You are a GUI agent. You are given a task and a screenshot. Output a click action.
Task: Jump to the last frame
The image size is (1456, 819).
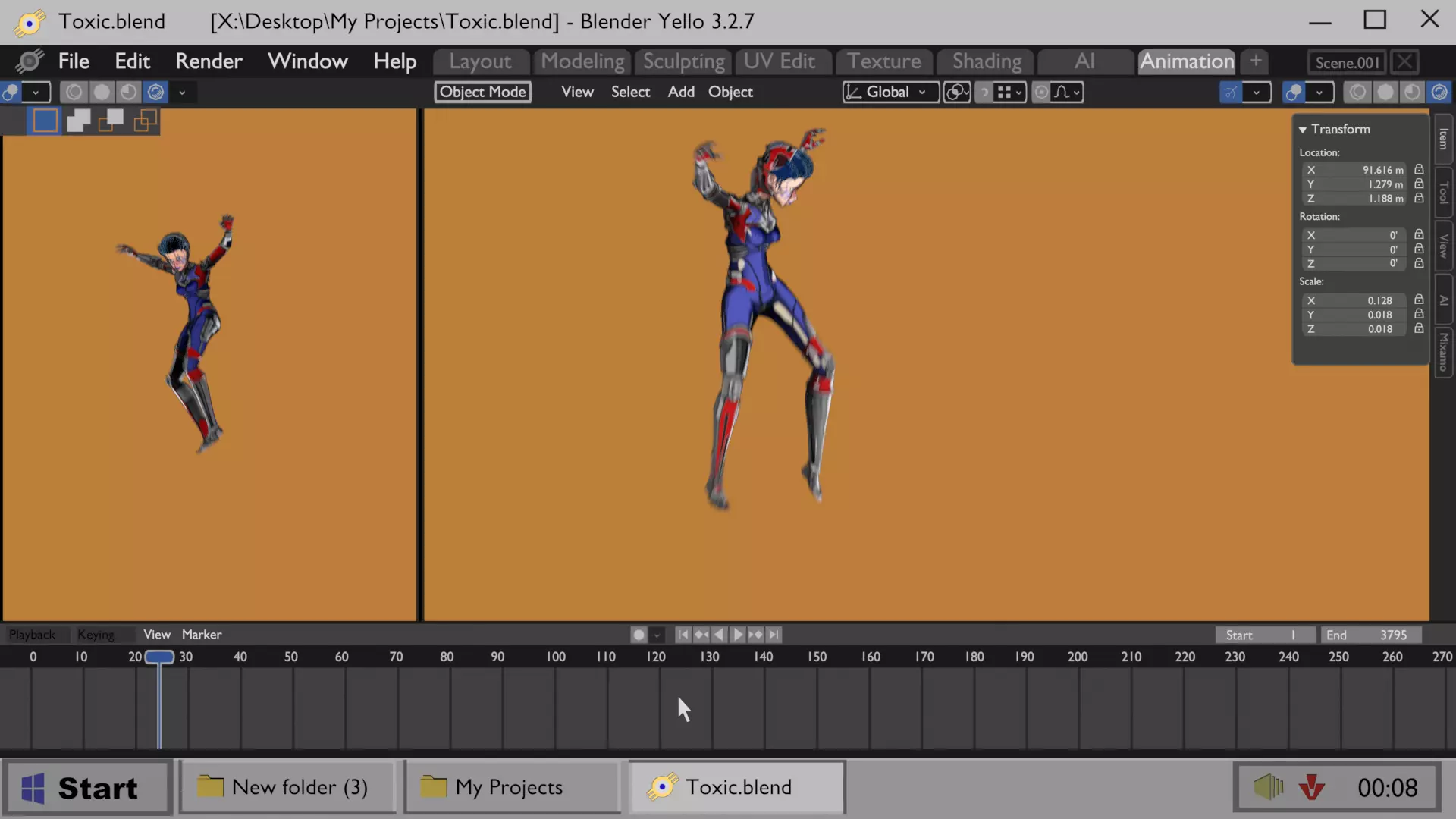point(773,635)
